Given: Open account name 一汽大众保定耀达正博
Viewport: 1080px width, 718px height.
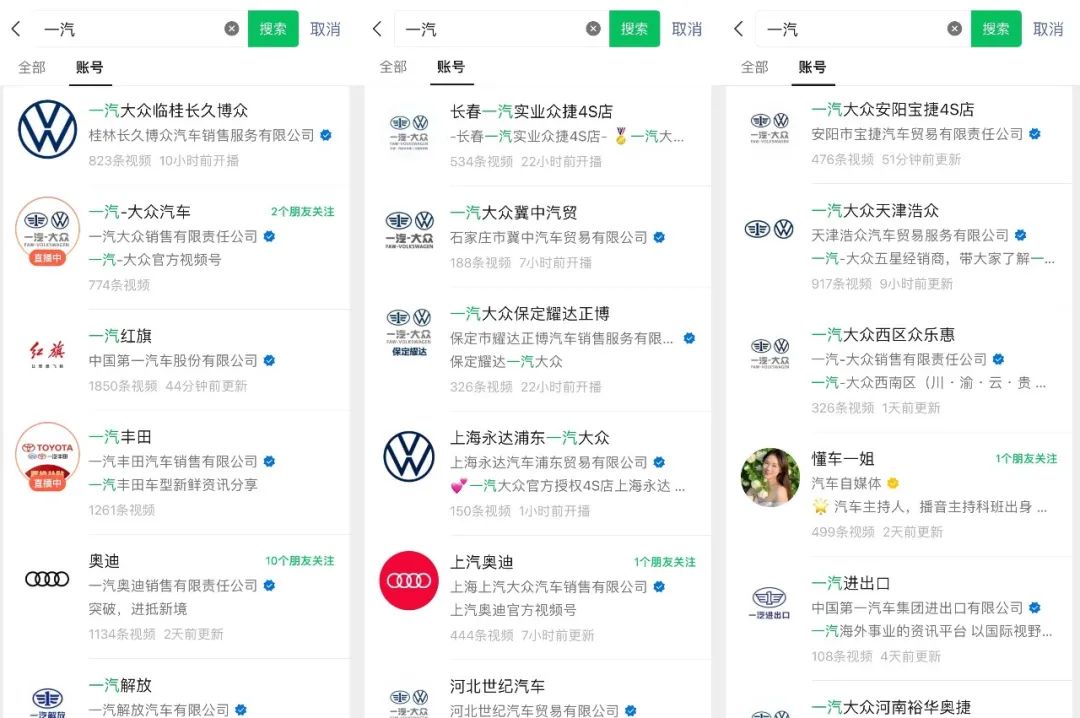Looking at the screenshot, I should pyautogui.click(x=530, y=314).
